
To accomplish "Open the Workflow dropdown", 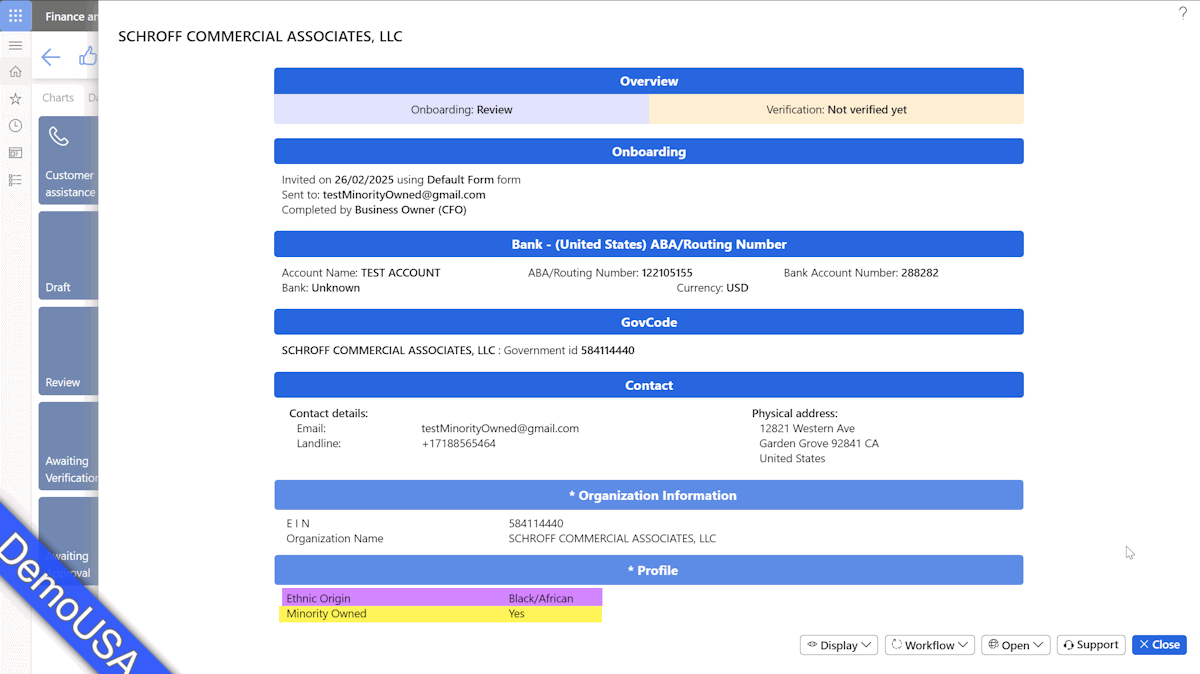I will (x=930, y=645).
